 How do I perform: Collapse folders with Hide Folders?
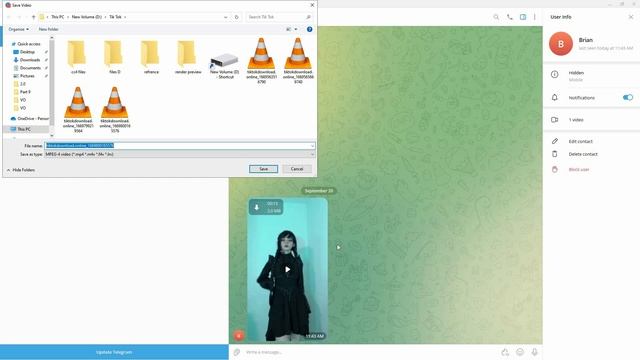[21, 170]
